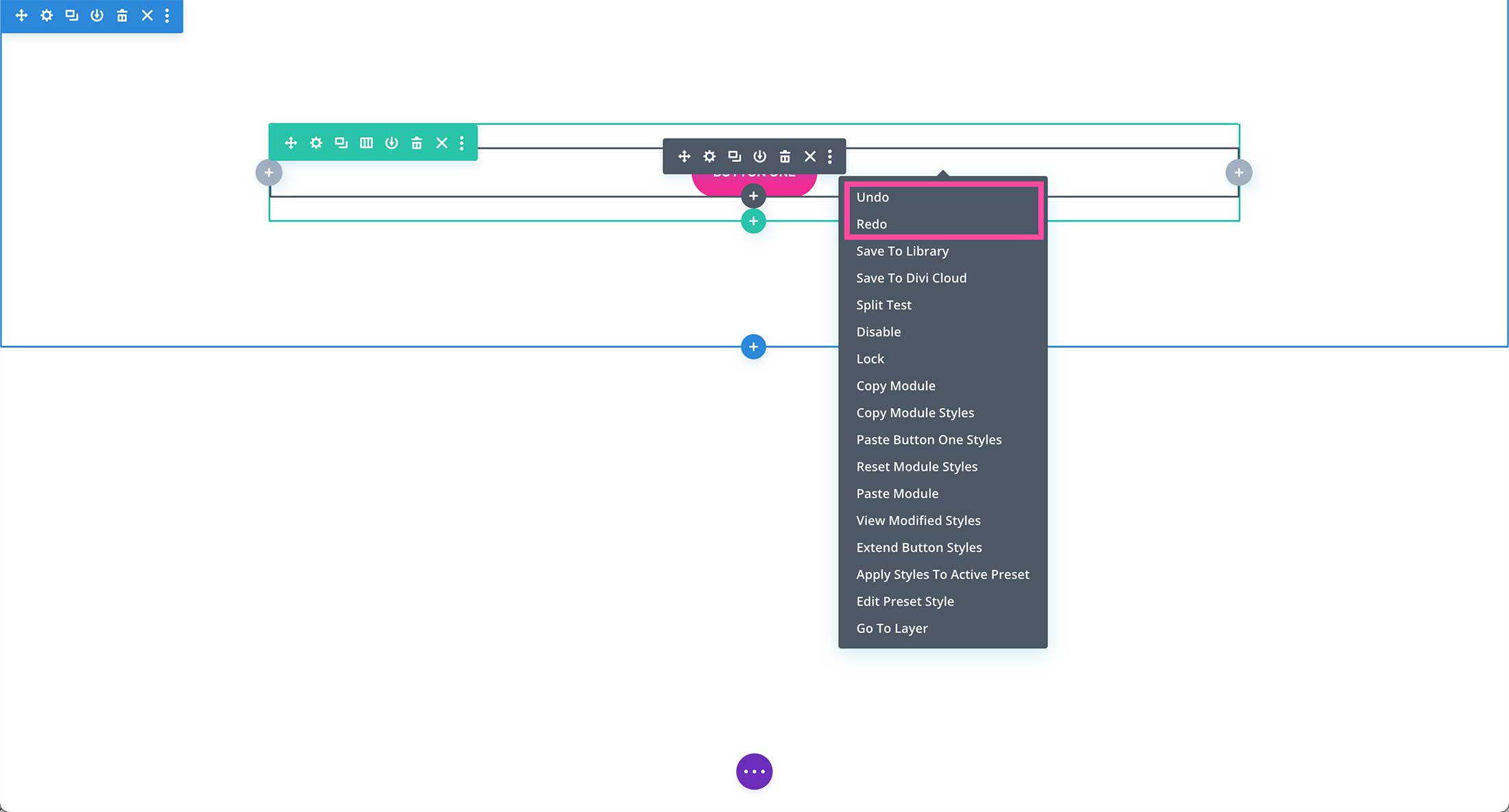Click the green row move icon
The image size is (1509, 812).
[291, 143]
